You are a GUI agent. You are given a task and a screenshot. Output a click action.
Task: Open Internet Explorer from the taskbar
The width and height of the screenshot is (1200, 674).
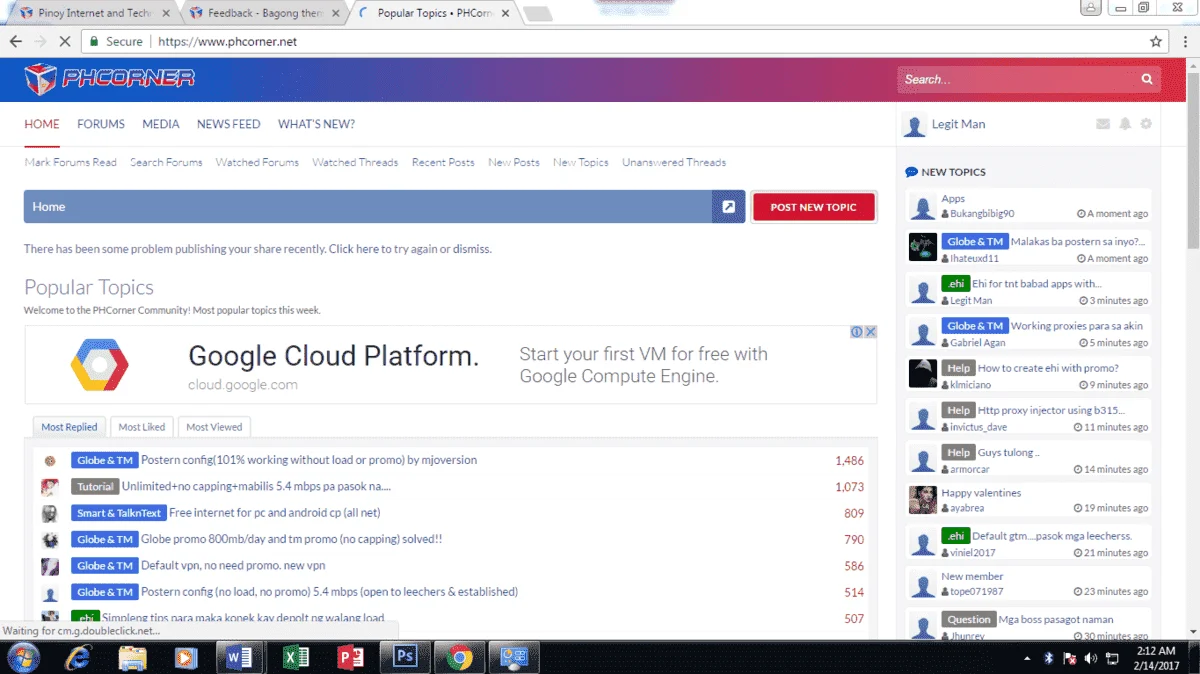[78, 657]
